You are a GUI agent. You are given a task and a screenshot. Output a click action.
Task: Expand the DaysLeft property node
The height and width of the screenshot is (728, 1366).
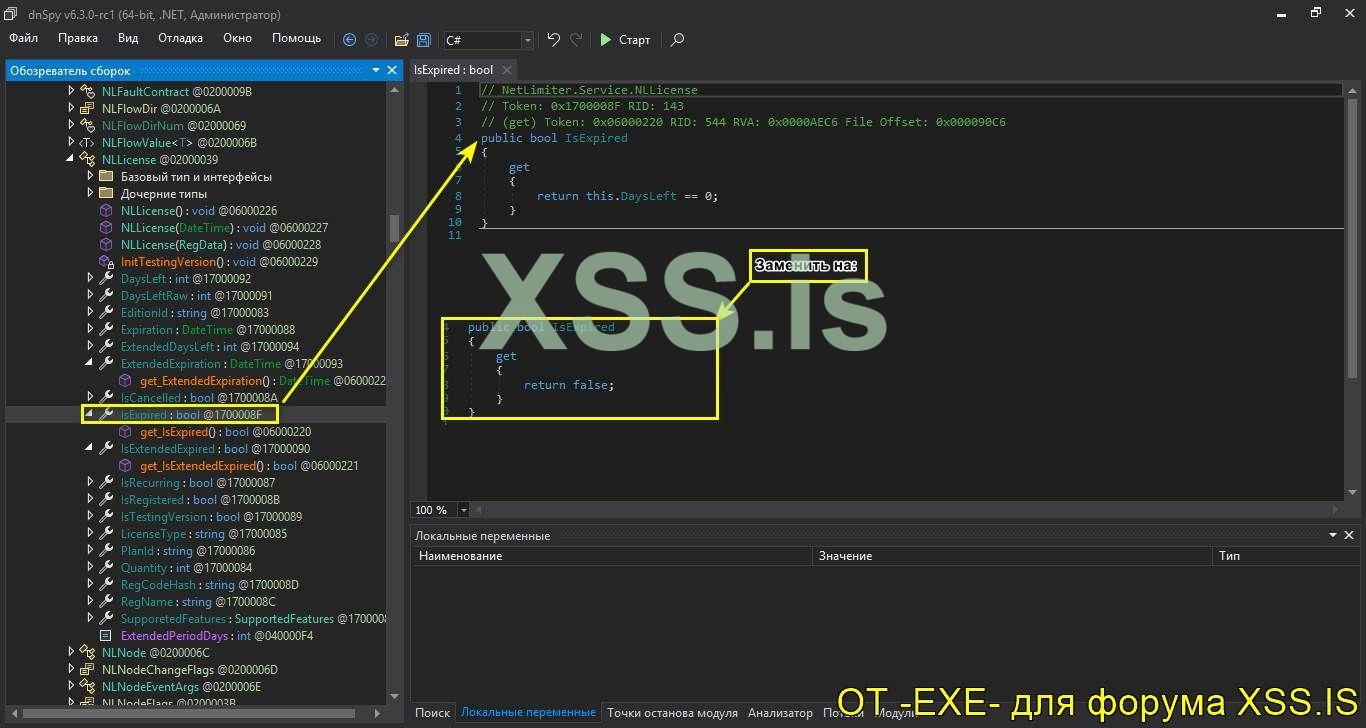click(90, 278)
